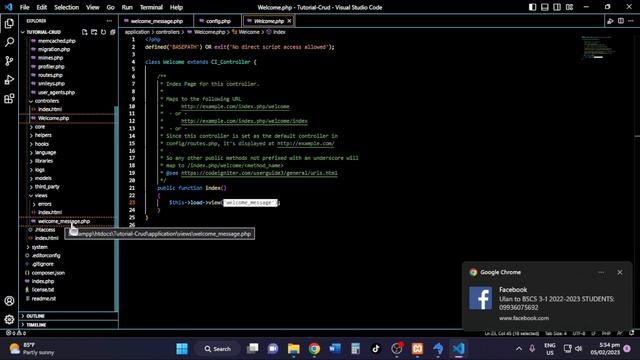Image resolution: width=640 pixels, height=360 pixels.
Task: Click the code minimap preview
Action: [x=599, y=47]
